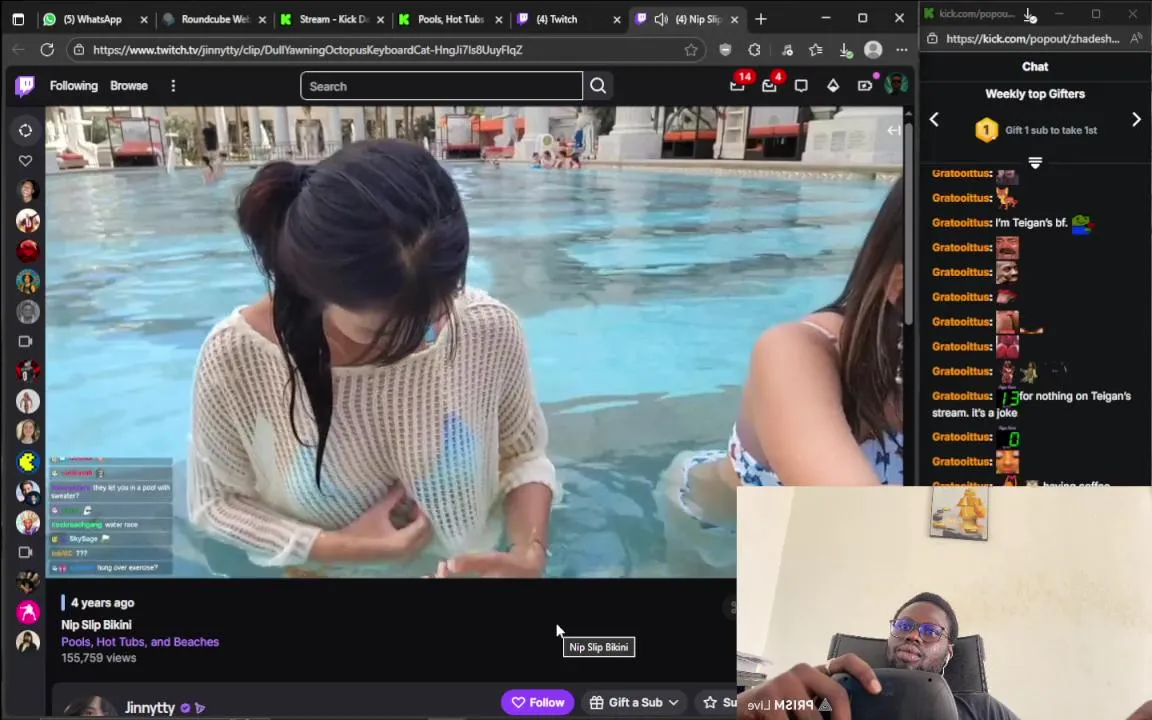Open the Jinnytty channel name
The image size is (1152, 720).
[150, 708]
